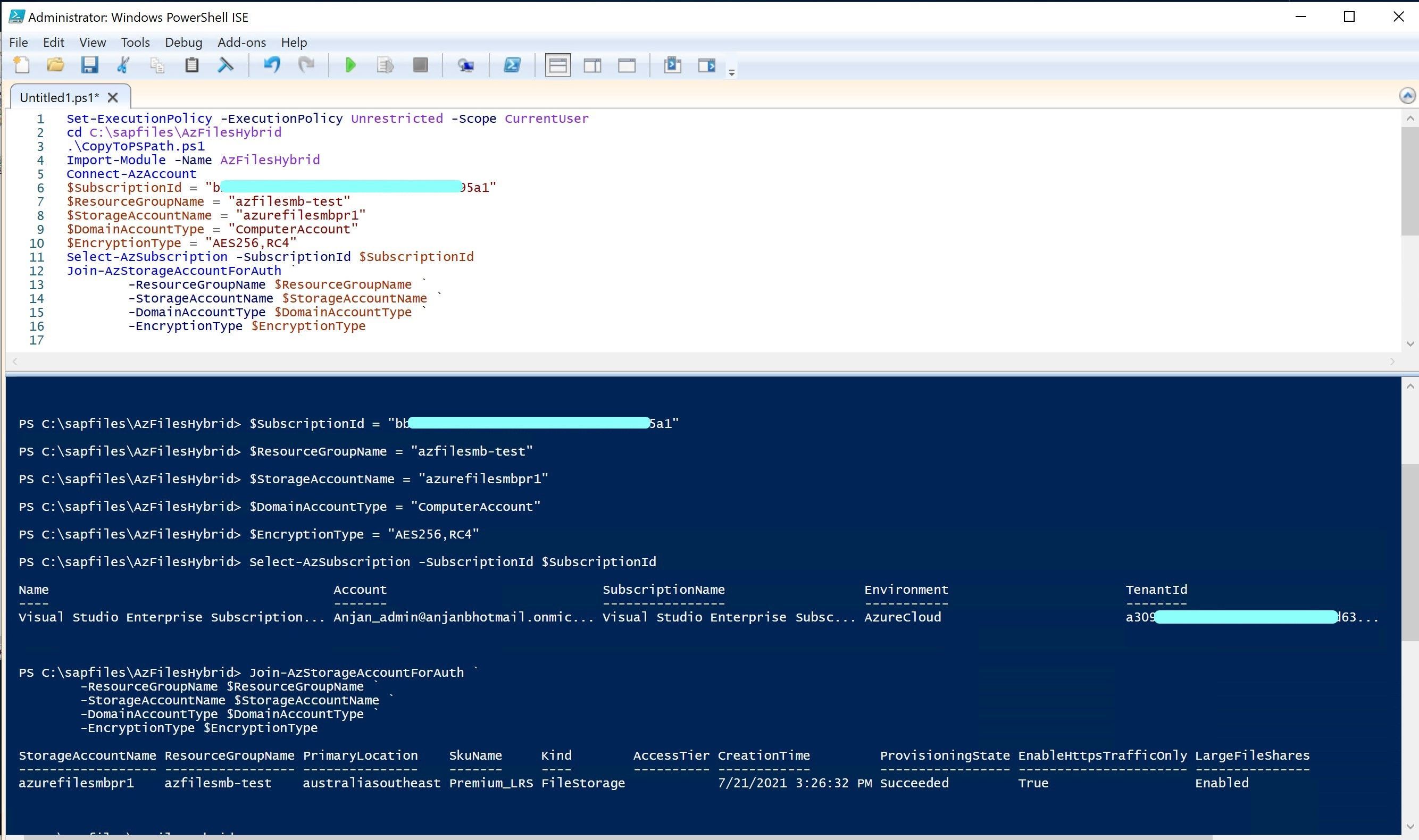
Task: Save the script with floppy icon
Action: point(89,65)
